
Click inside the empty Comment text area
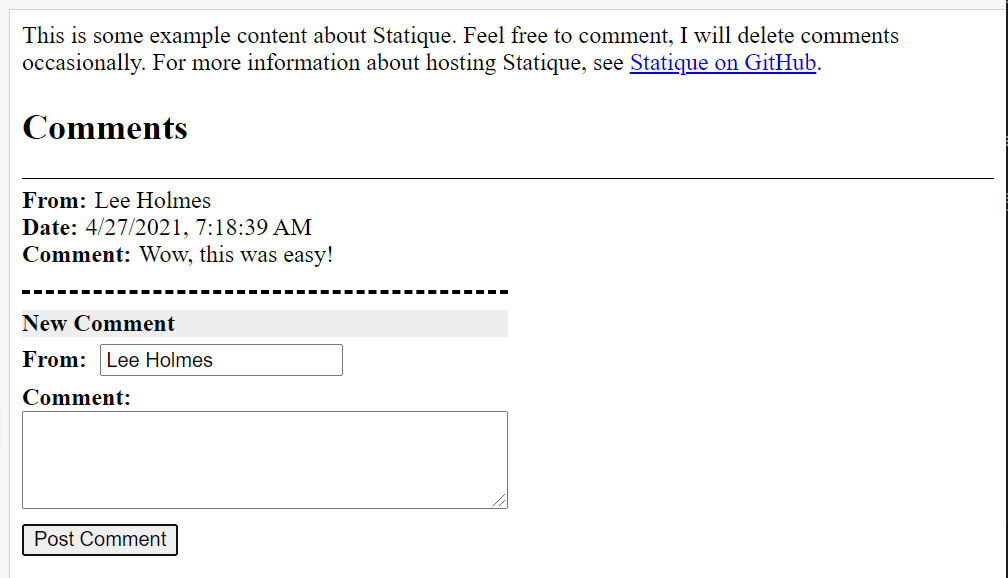tap(265, 460)
